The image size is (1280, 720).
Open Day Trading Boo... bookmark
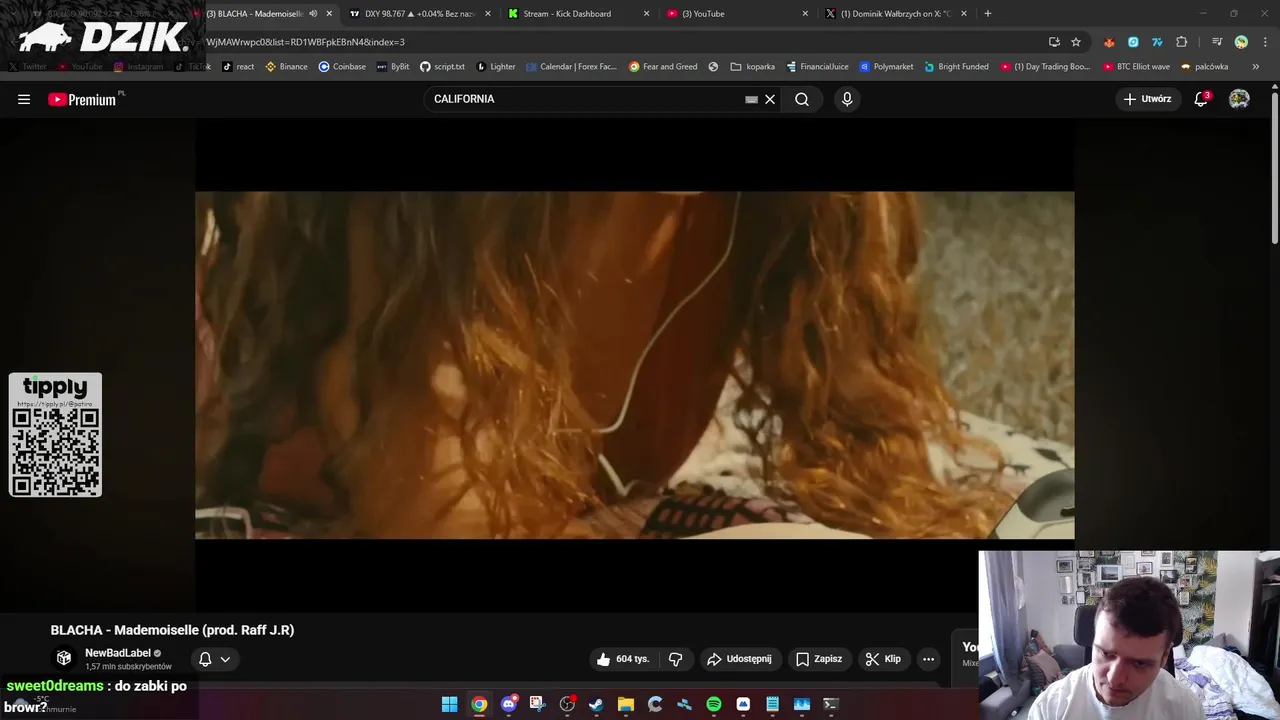pos(1046,67)
